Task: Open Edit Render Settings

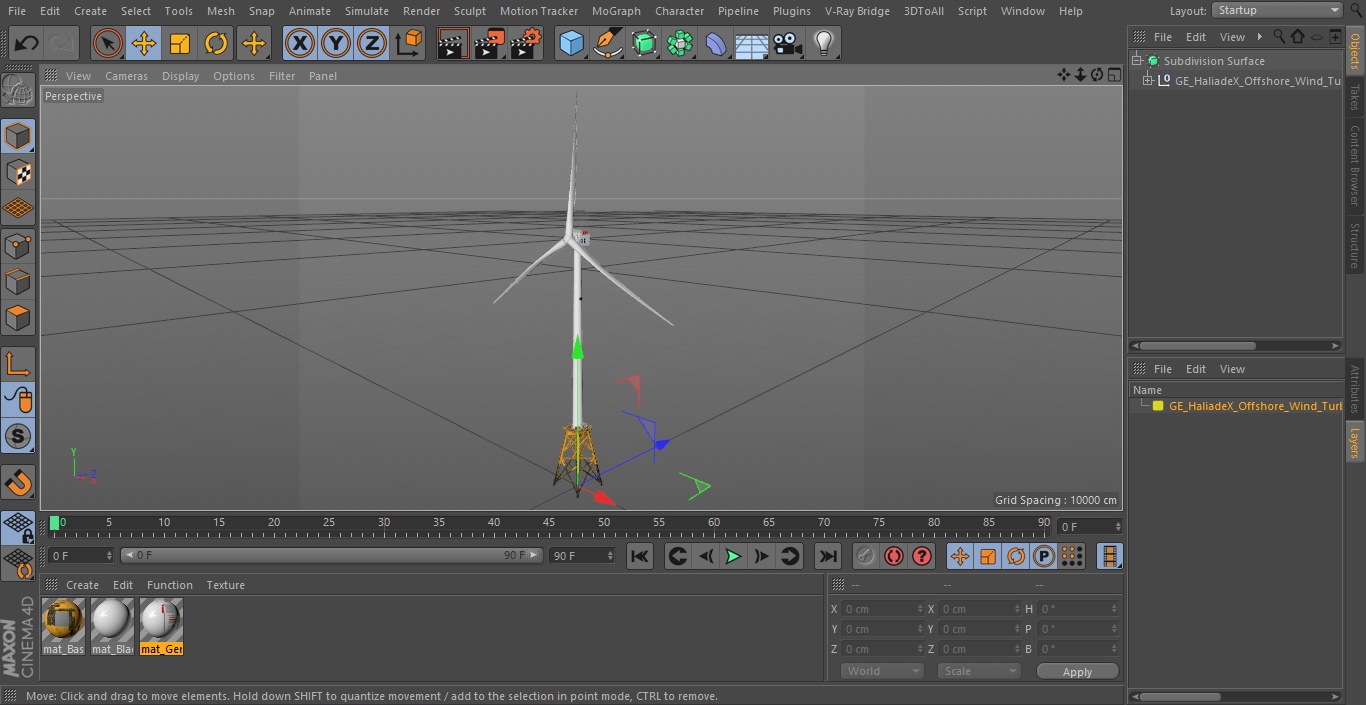Action: 526,44
